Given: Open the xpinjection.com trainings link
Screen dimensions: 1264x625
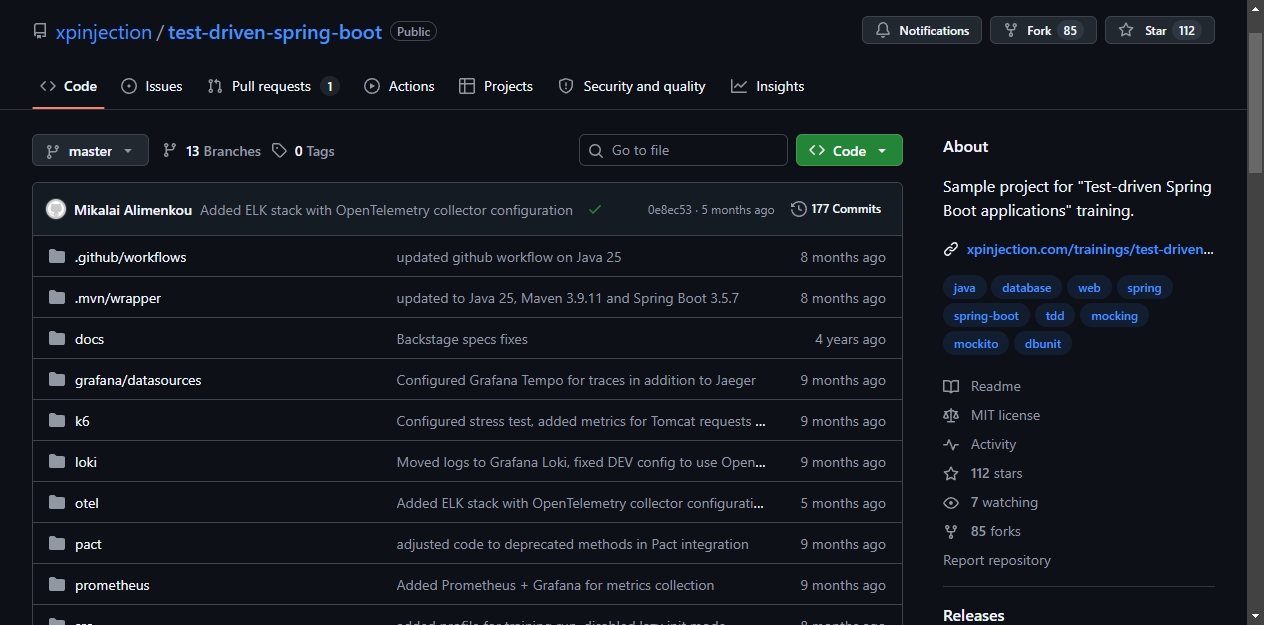Looking at the screenshot, I should coord(1090,250).
